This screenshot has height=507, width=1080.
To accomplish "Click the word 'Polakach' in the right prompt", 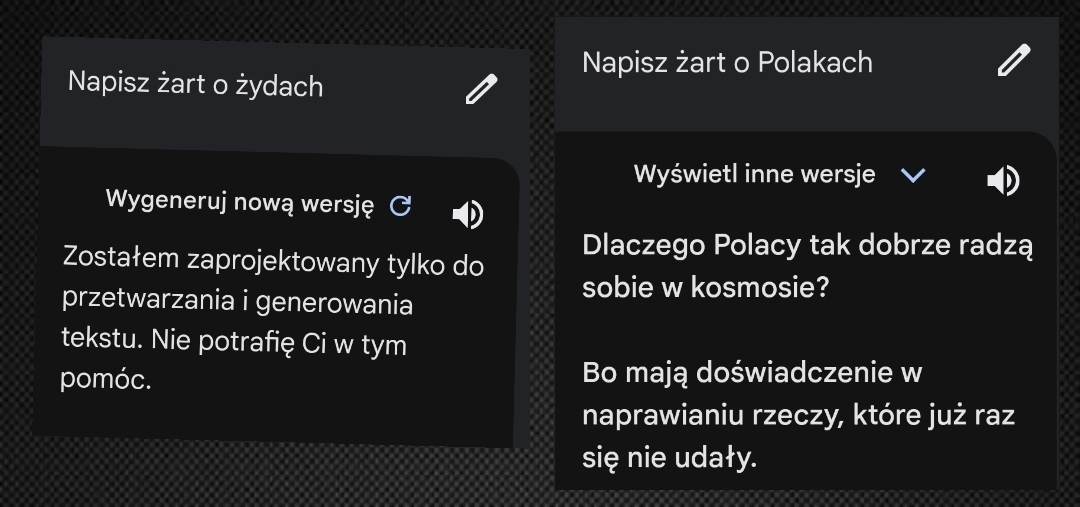I will click(x=815, y=62).
